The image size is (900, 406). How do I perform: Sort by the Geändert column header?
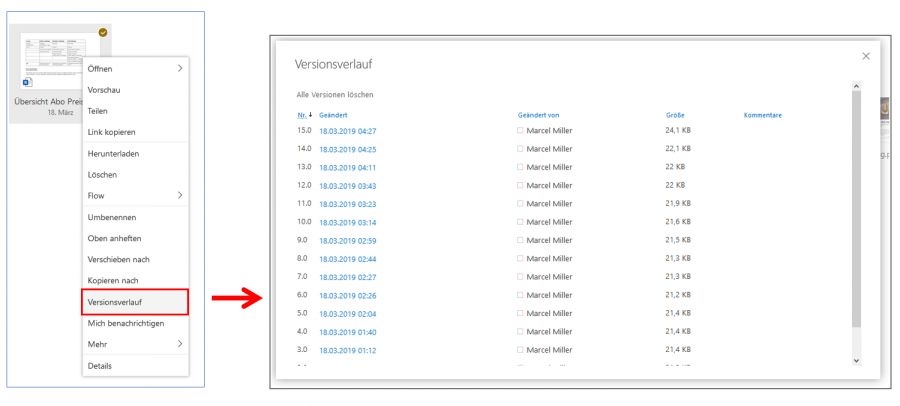[x=333, y=115]
